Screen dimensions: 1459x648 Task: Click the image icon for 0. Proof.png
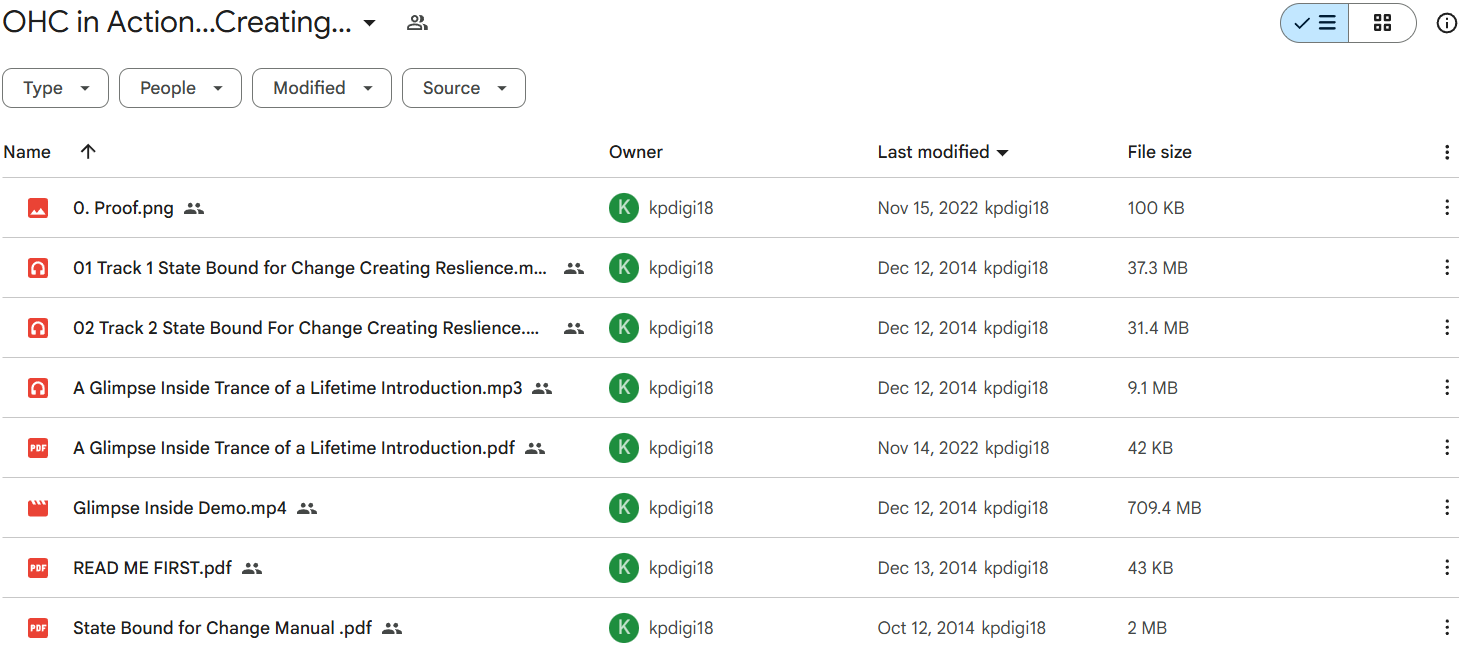[38, 208]
